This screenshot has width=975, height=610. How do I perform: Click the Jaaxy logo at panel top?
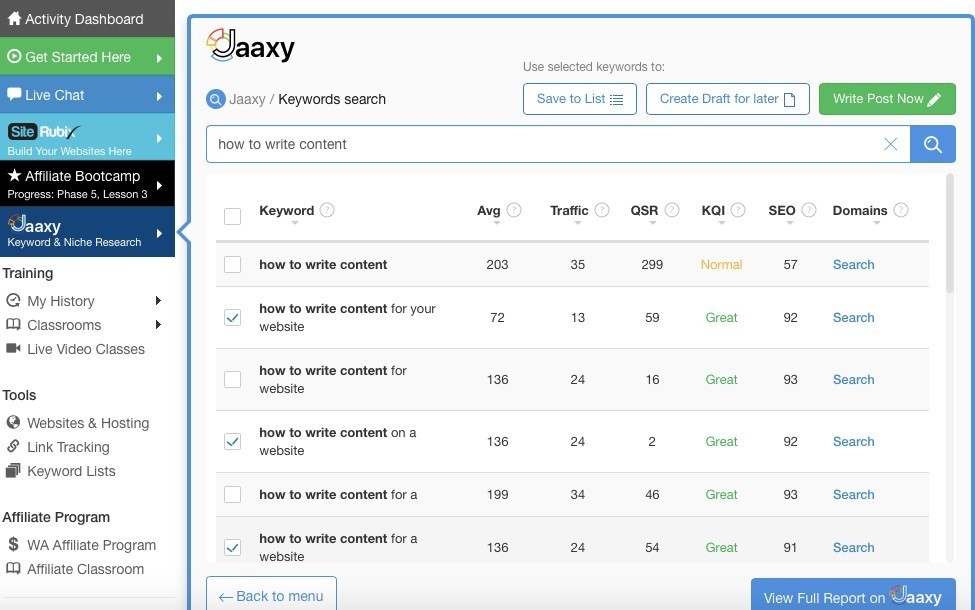251,45
